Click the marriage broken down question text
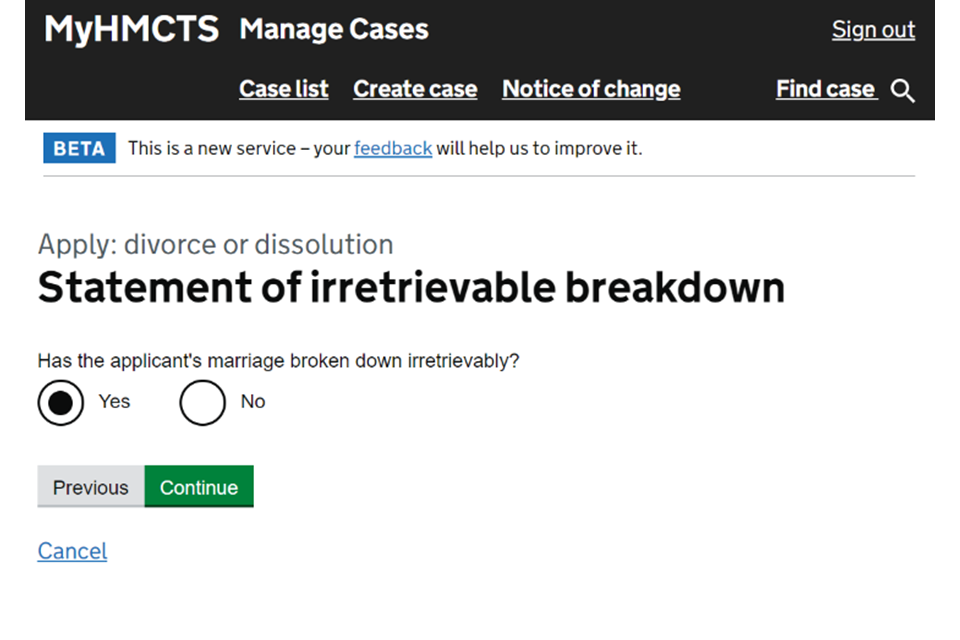This screenshot has height=640, width=960. click(279, 361)
